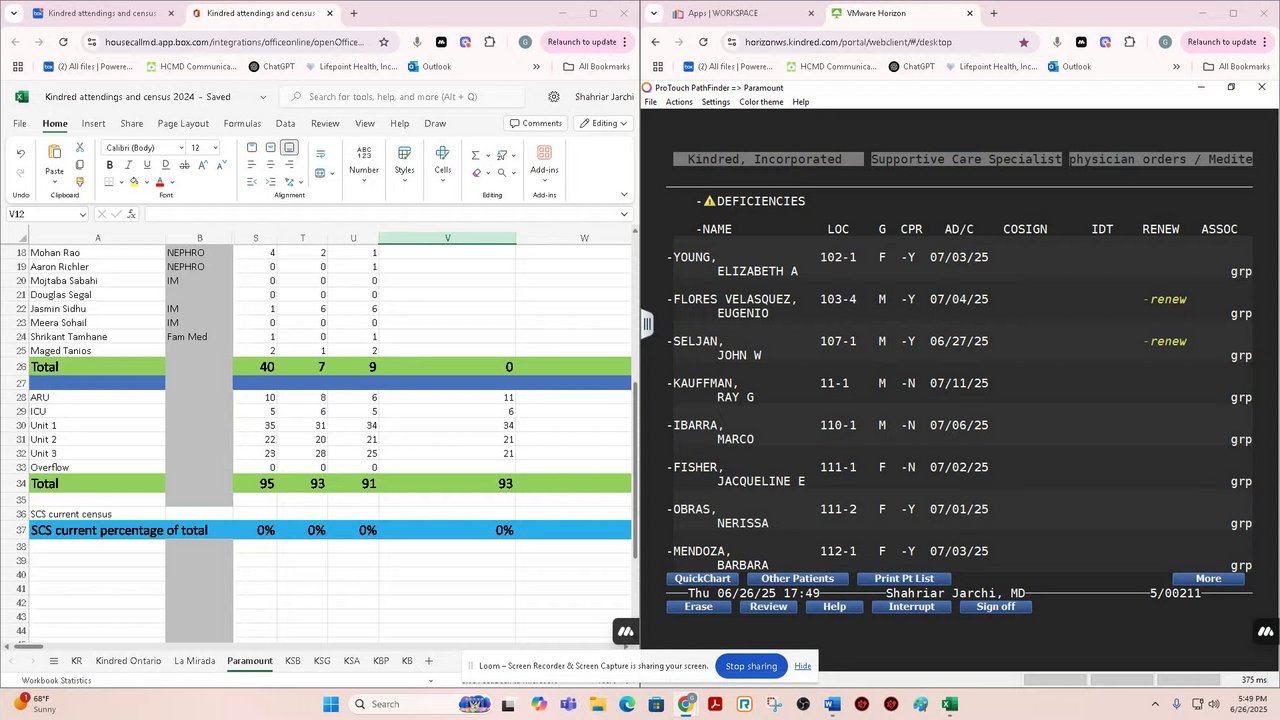Viewport: 1280px width, 720px height.
Task: Toggle Underline formatting in Excel
Action: [x=147, y=165]
